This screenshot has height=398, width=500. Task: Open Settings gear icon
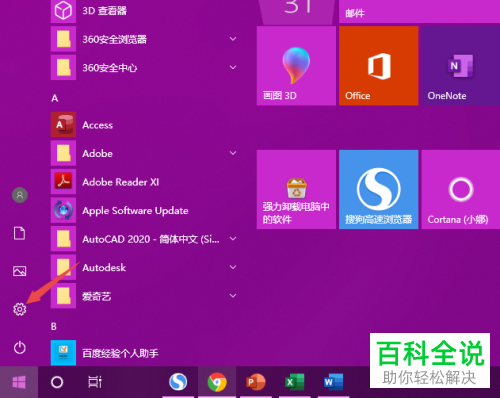click(20, 309)
